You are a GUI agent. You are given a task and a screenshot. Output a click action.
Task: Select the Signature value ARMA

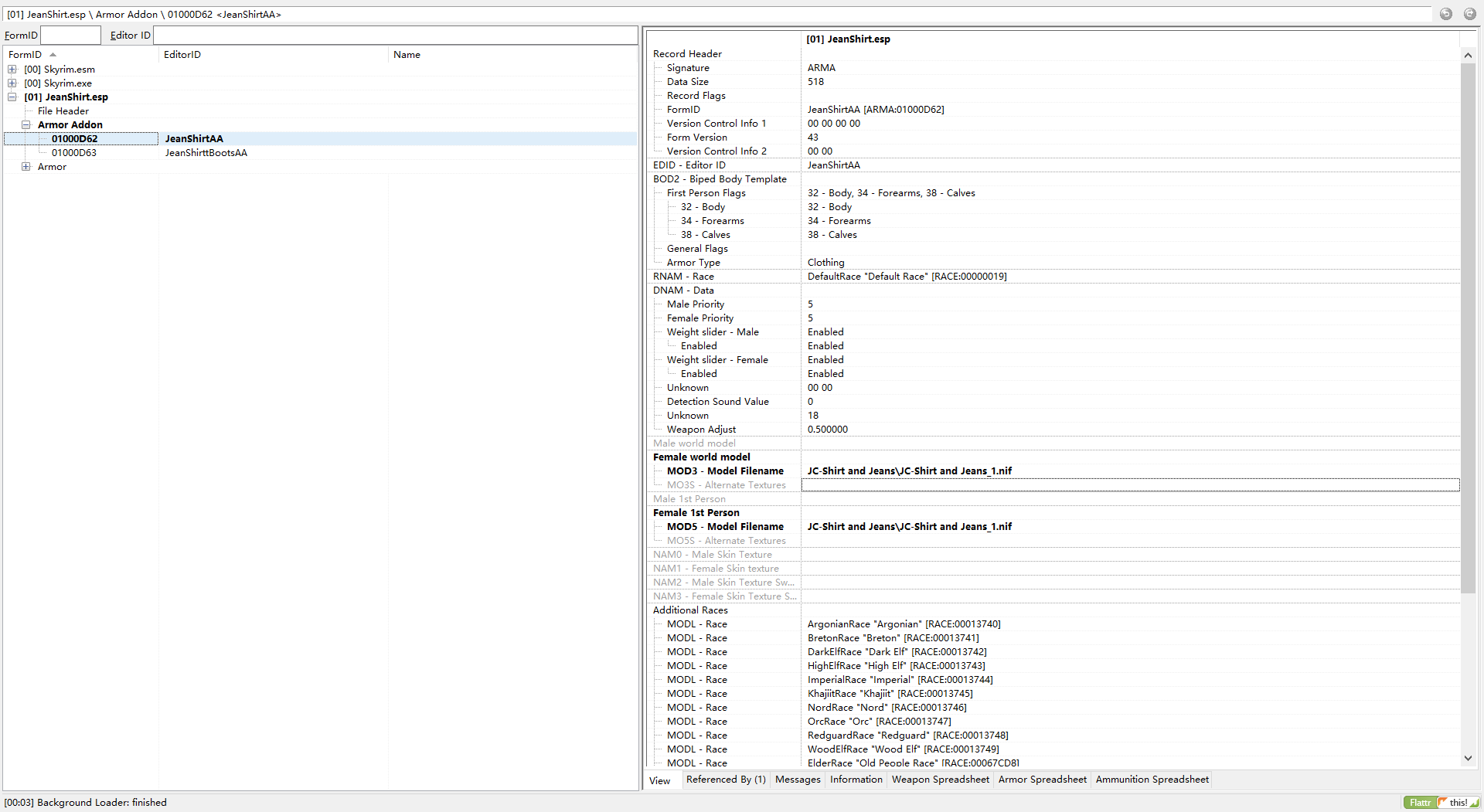(822, 68)
